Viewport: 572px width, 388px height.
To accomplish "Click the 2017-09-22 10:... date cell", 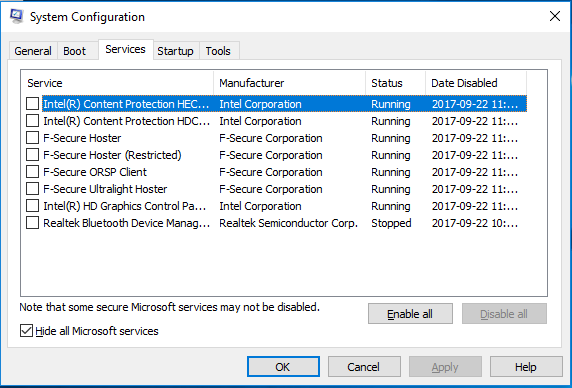I will click(x=475, y=223).
